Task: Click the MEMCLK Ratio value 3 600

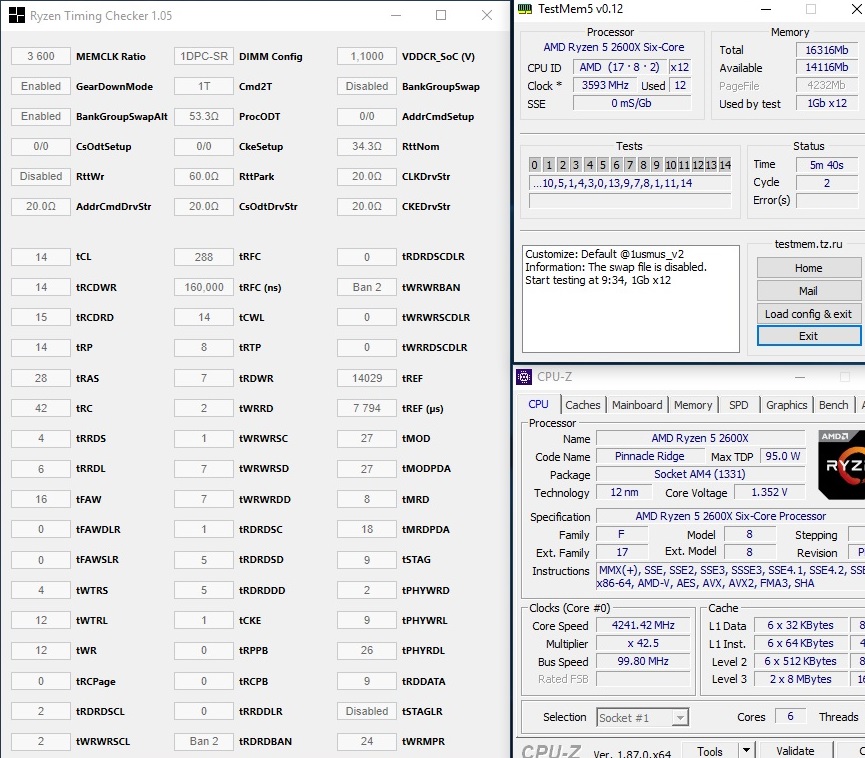Action: click(x=41, y=56)
